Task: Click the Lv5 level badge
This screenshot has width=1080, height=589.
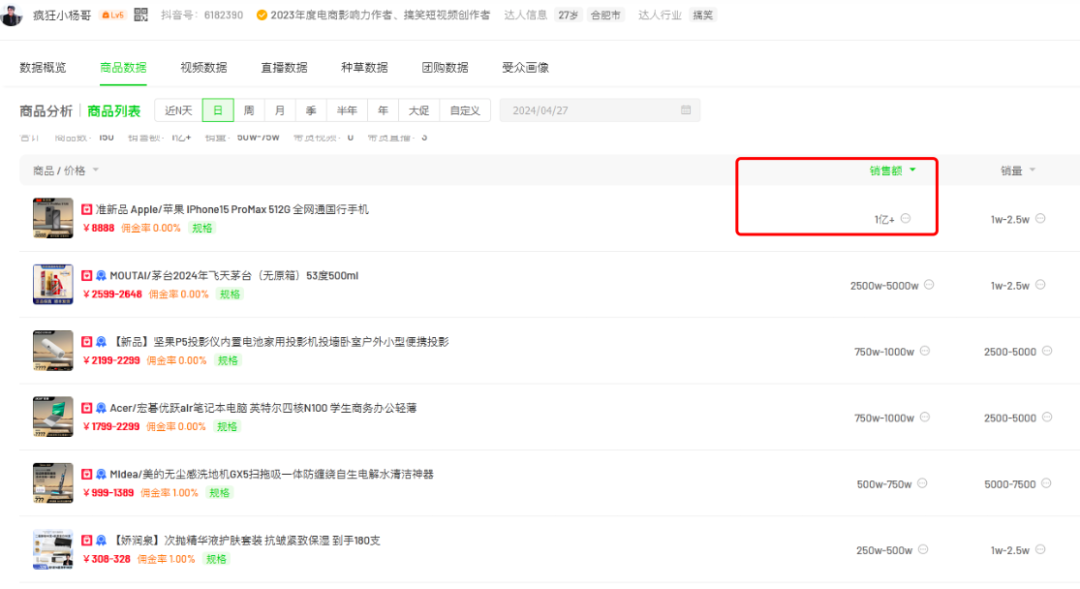Action: click(113, 15)
